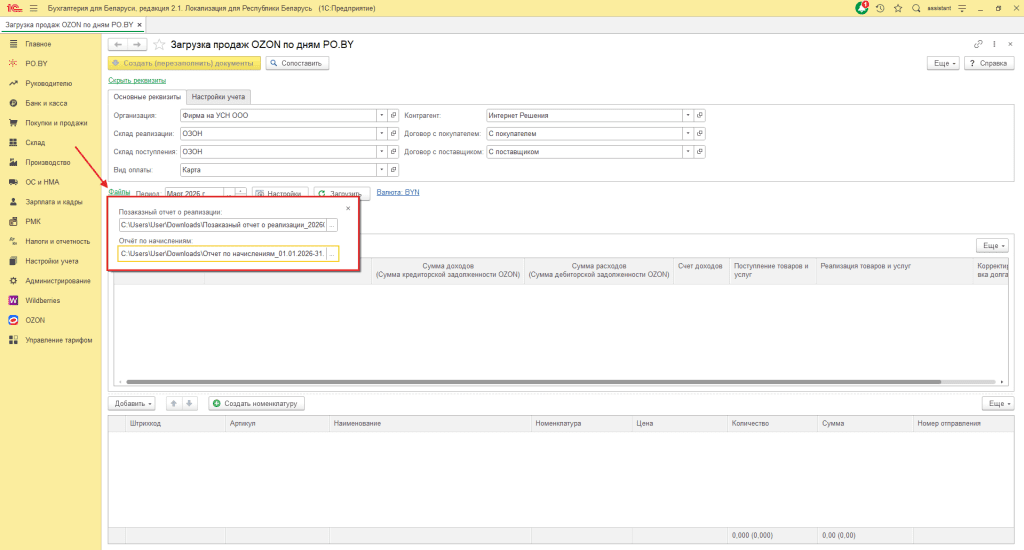Open the top Еще menu beside Справка
The width and height of the screenshot is (1024, 550).
tap(944, 63)
